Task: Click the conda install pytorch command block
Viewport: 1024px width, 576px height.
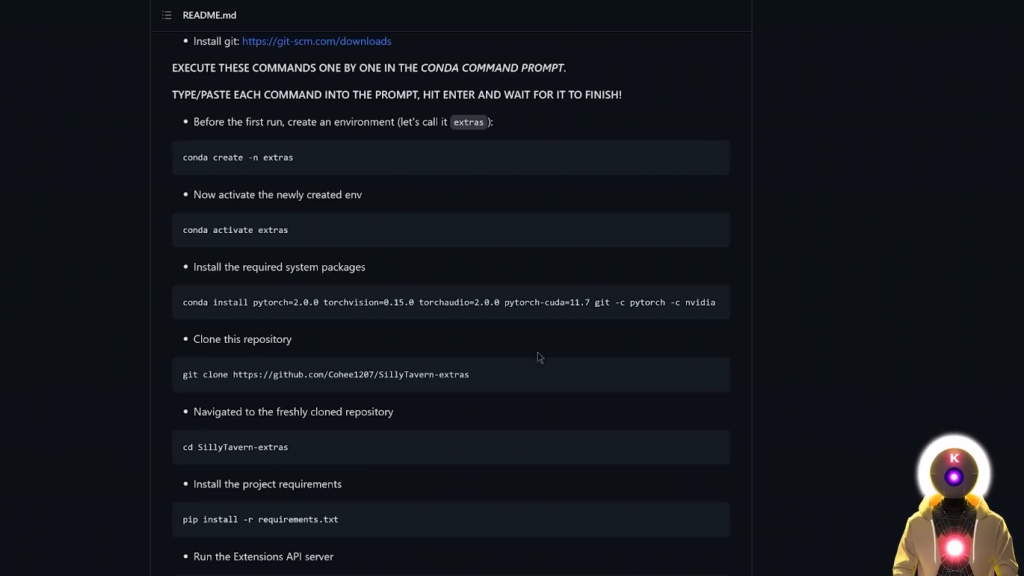Action: [448, 302]
